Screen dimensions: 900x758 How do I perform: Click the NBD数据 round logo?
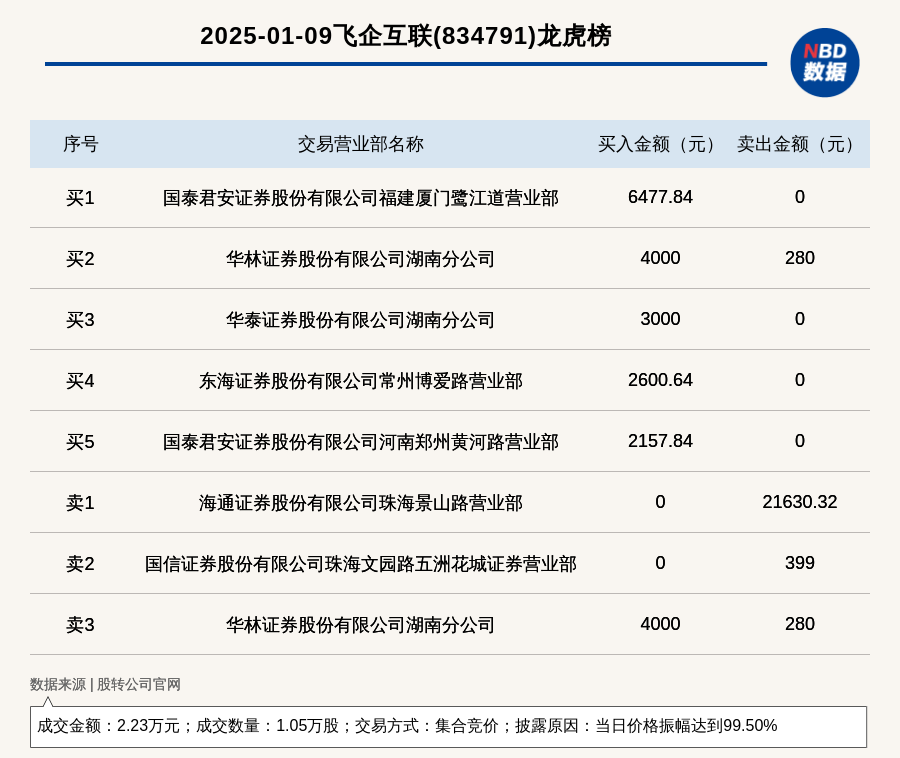[824, 63]
